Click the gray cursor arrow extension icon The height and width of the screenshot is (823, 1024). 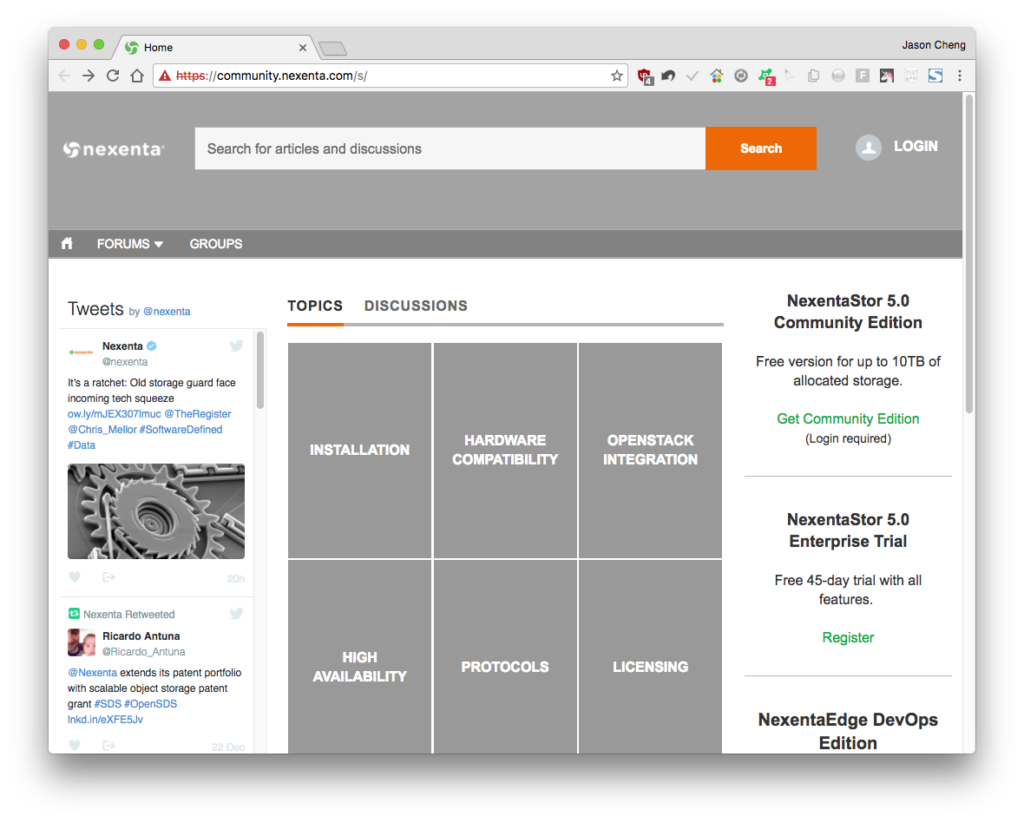789,76
